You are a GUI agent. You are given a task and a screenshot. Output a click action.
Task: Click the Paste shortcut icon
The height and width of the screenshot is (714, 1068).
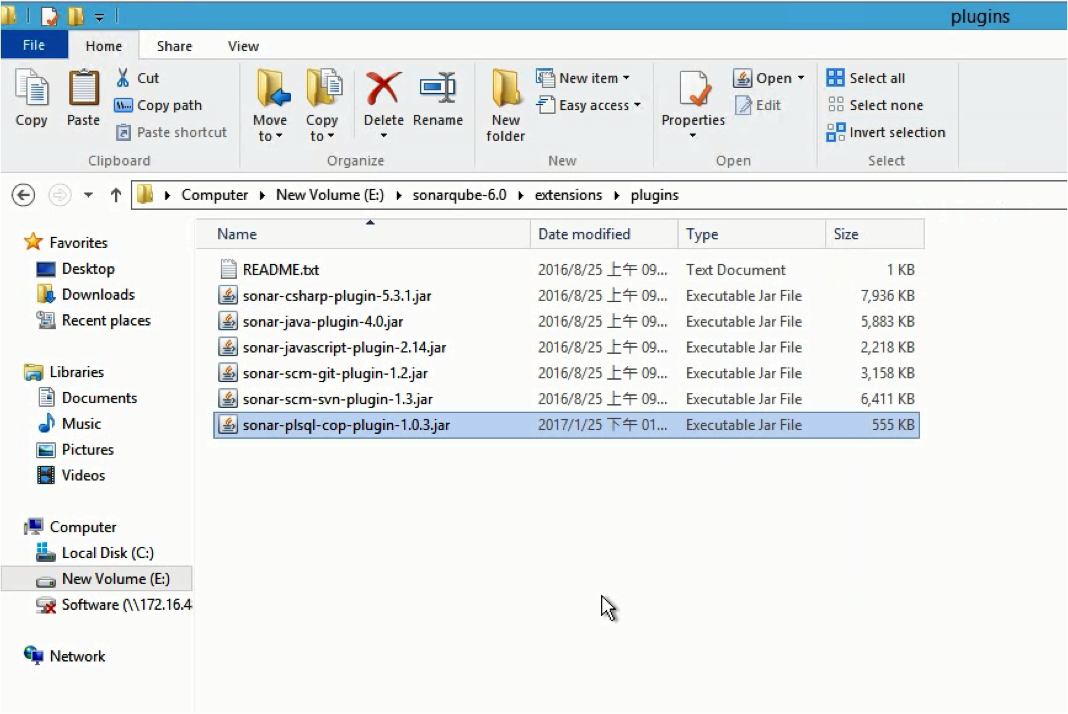click(123, 132)
